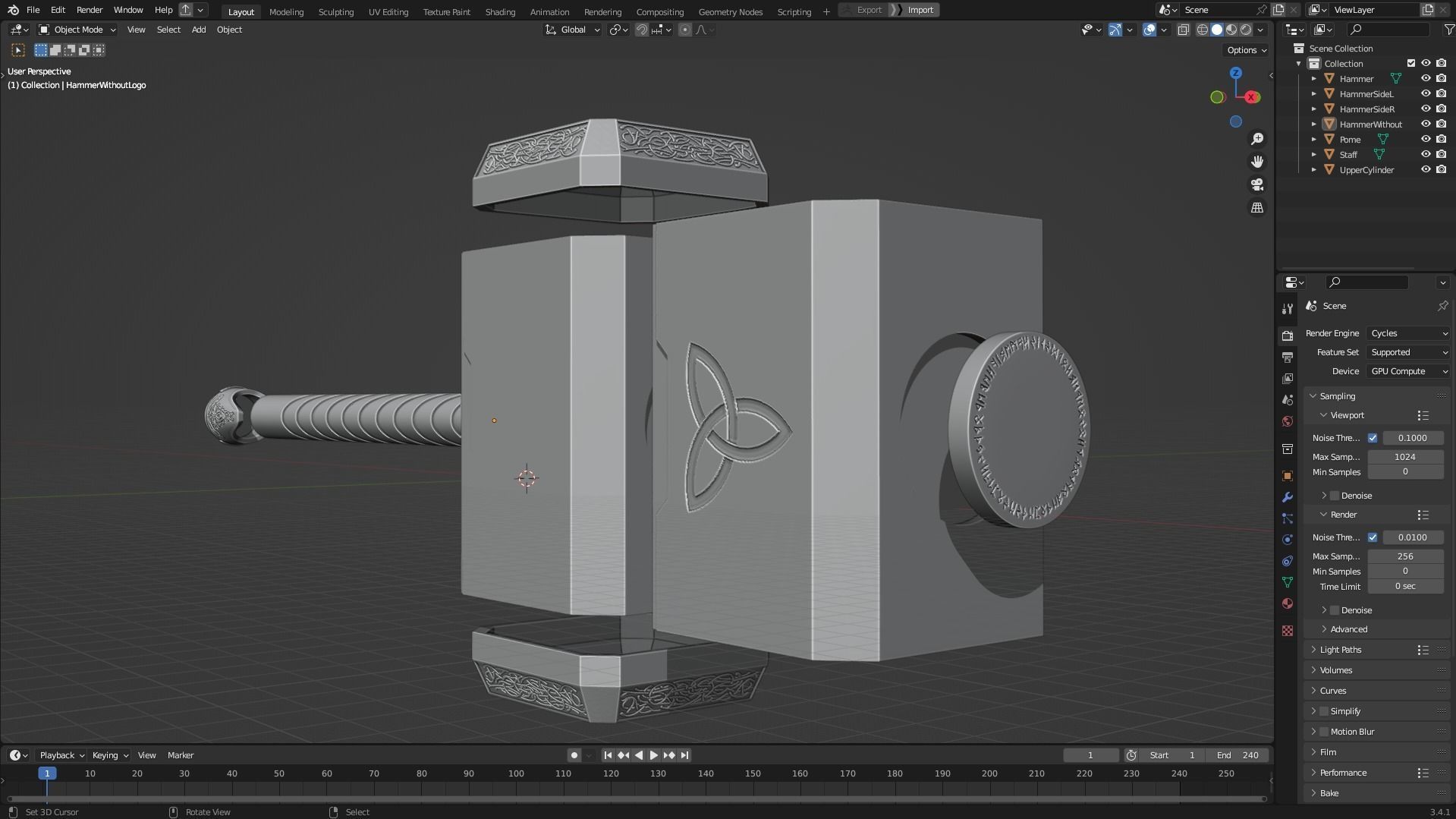This screenshot has height=819, width=1456.
Task: Open the timeline Keying popover
Action: tap(110, 755)
